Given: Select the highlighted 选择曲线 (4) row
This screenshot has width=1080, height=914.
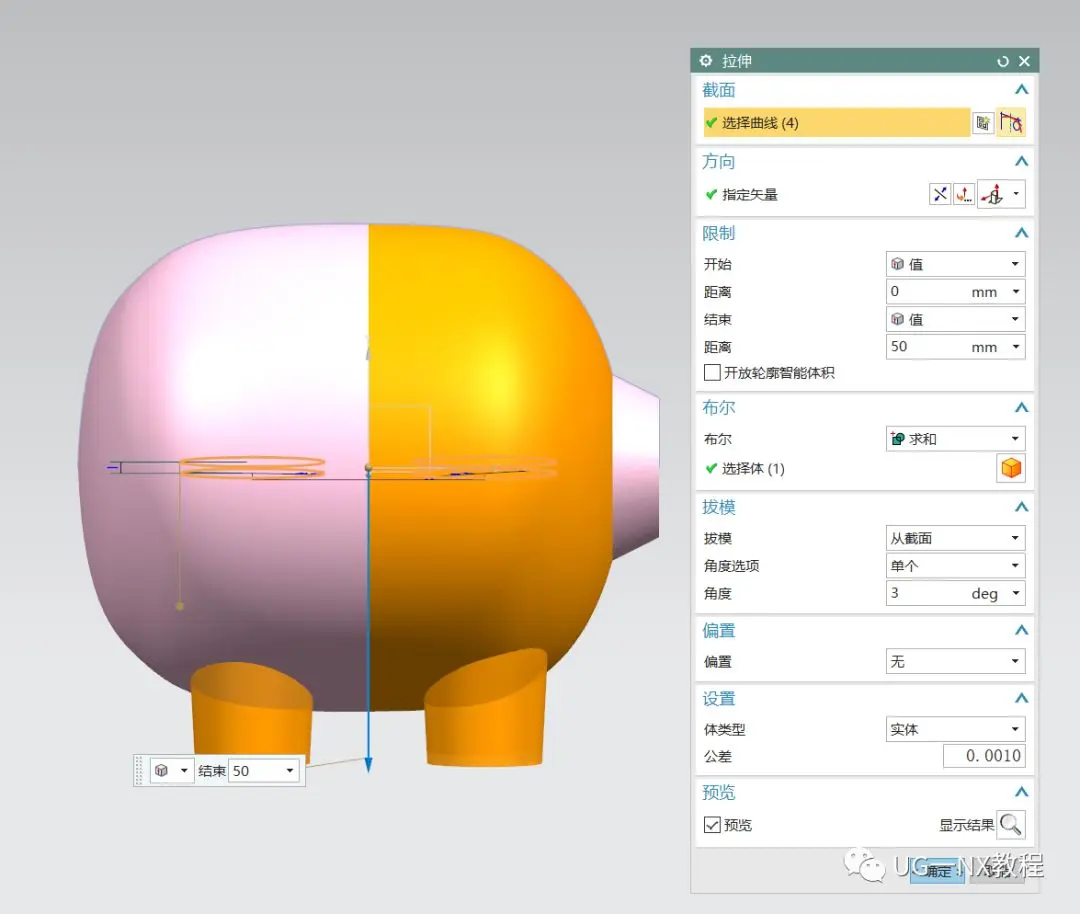Looking at the screenshot, I should pos(836,123).
